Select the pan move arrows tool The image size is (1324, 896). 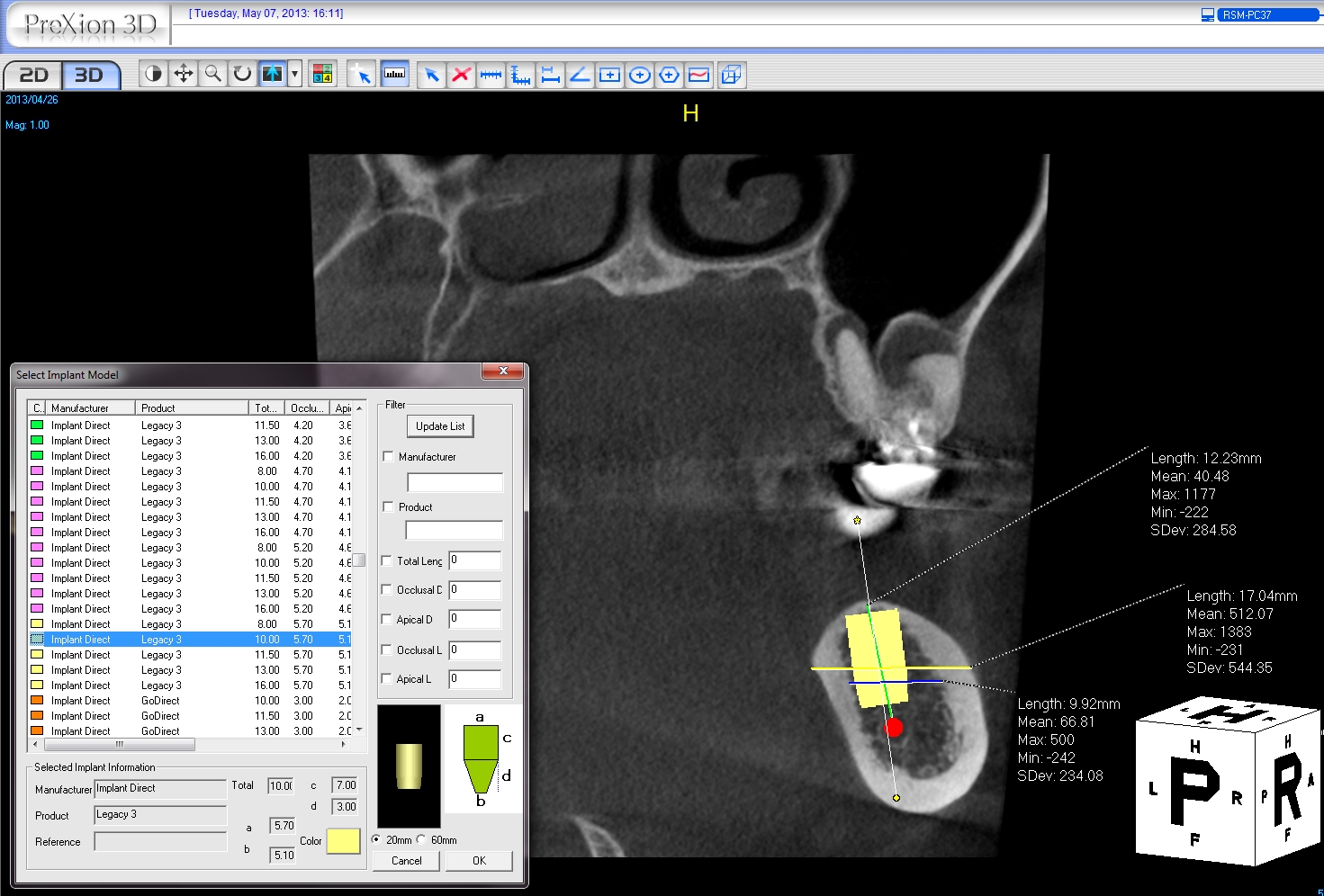click(x=184, y=74)
